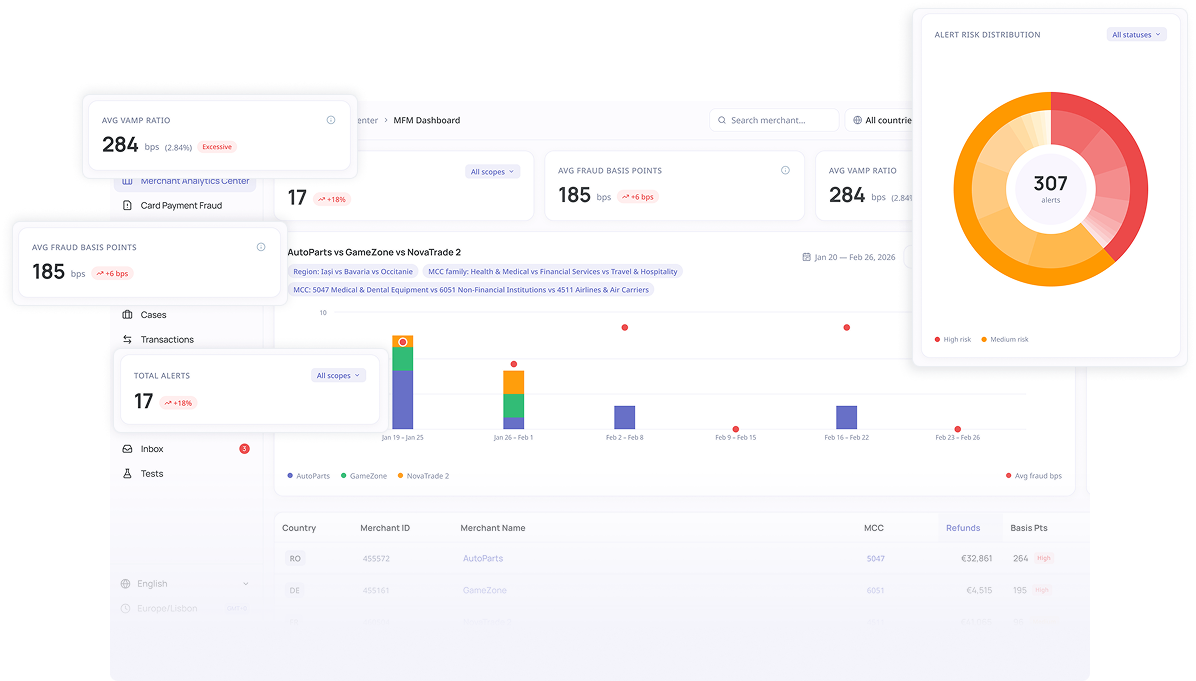Click the search magnifier icon

click(x=722, y=120)
